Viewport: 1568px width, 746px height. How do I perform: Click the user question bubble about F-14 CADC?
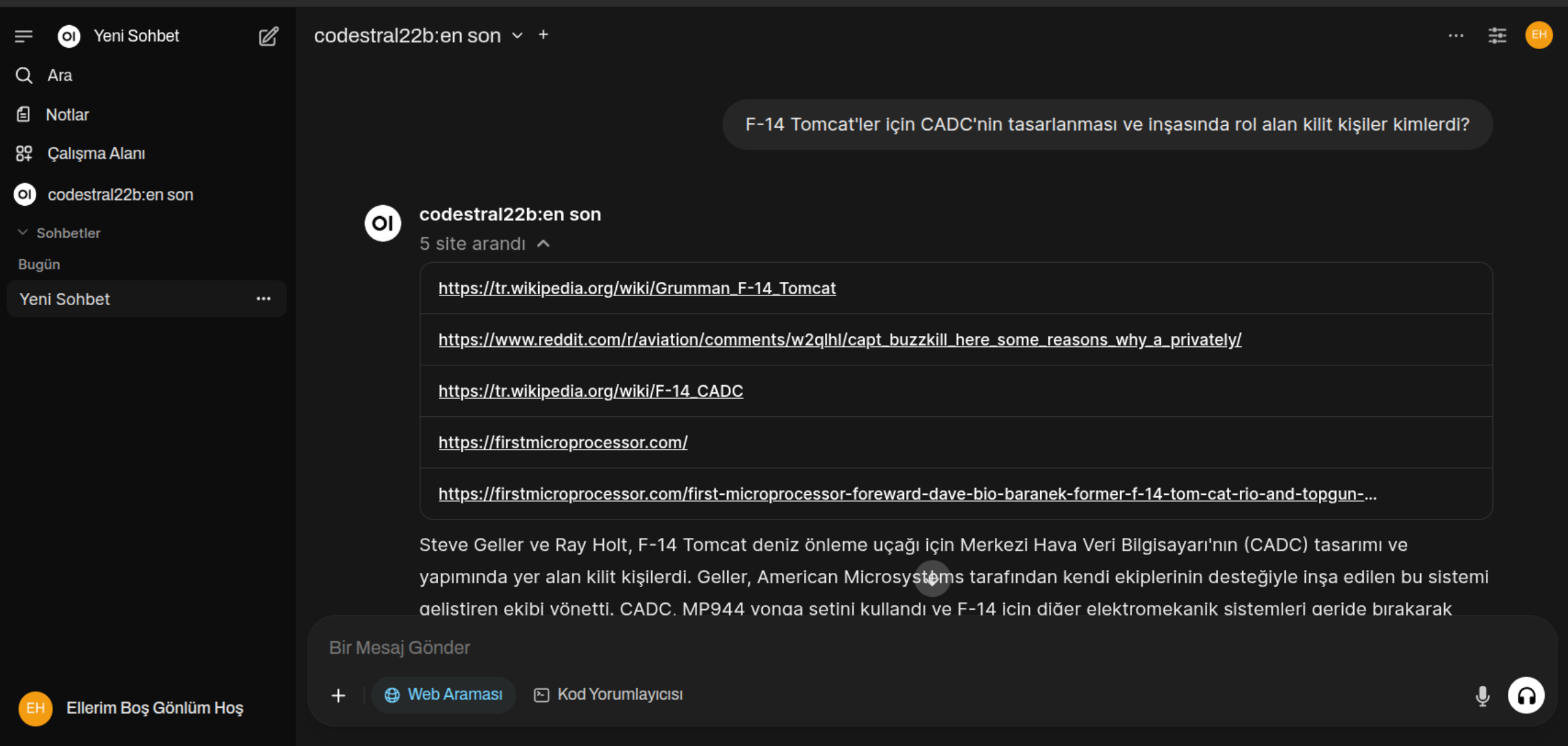pyautogui.click(x=1107, y=125)
